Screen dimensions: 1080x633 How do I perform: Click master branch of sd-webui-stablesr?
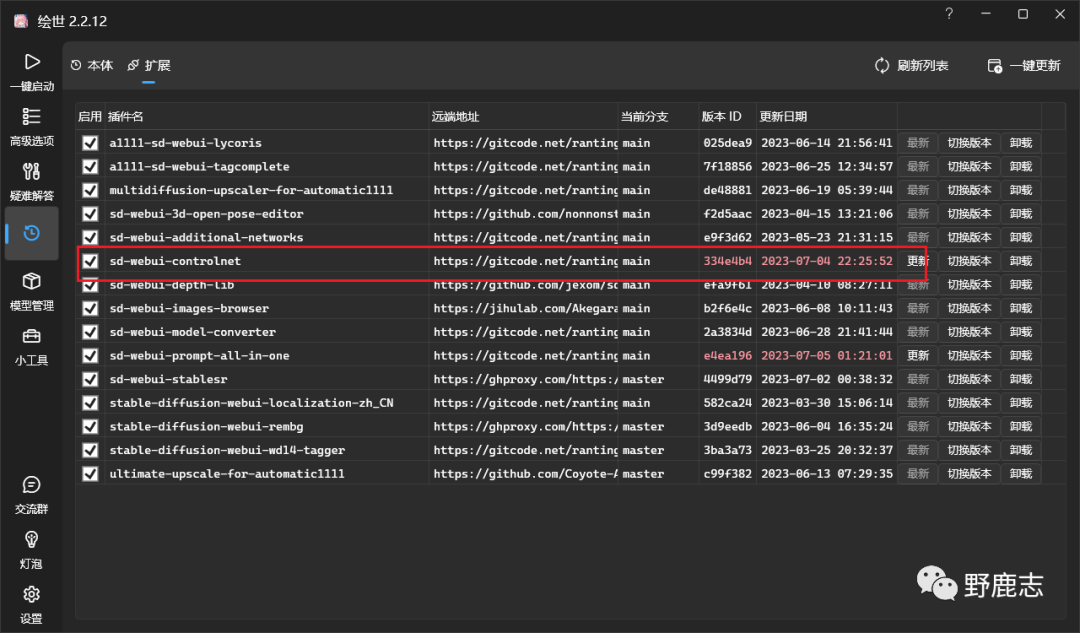click(x=643, y=380)
